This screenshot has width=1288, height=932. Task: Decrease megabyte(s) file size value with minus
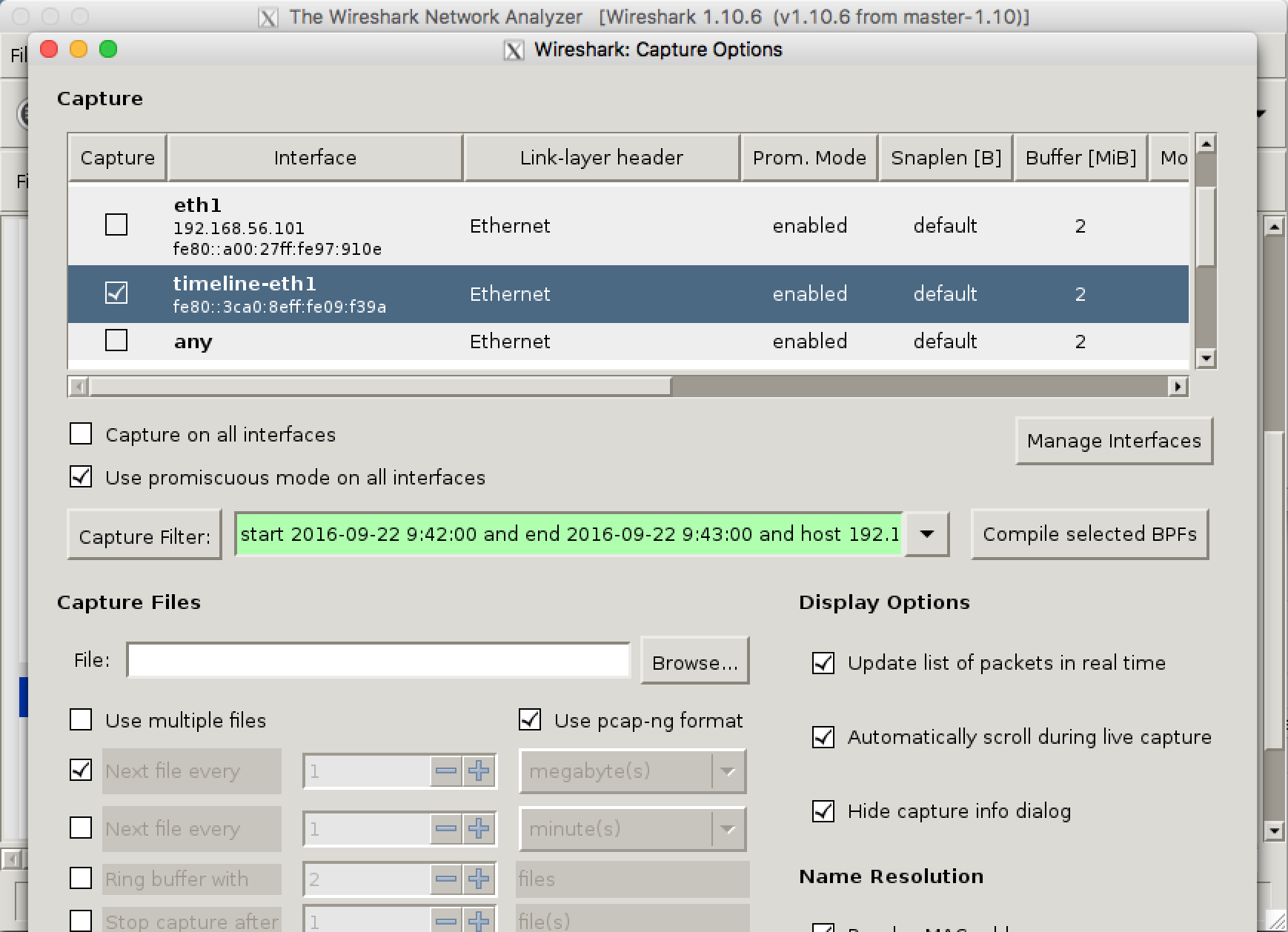point(446,771)
